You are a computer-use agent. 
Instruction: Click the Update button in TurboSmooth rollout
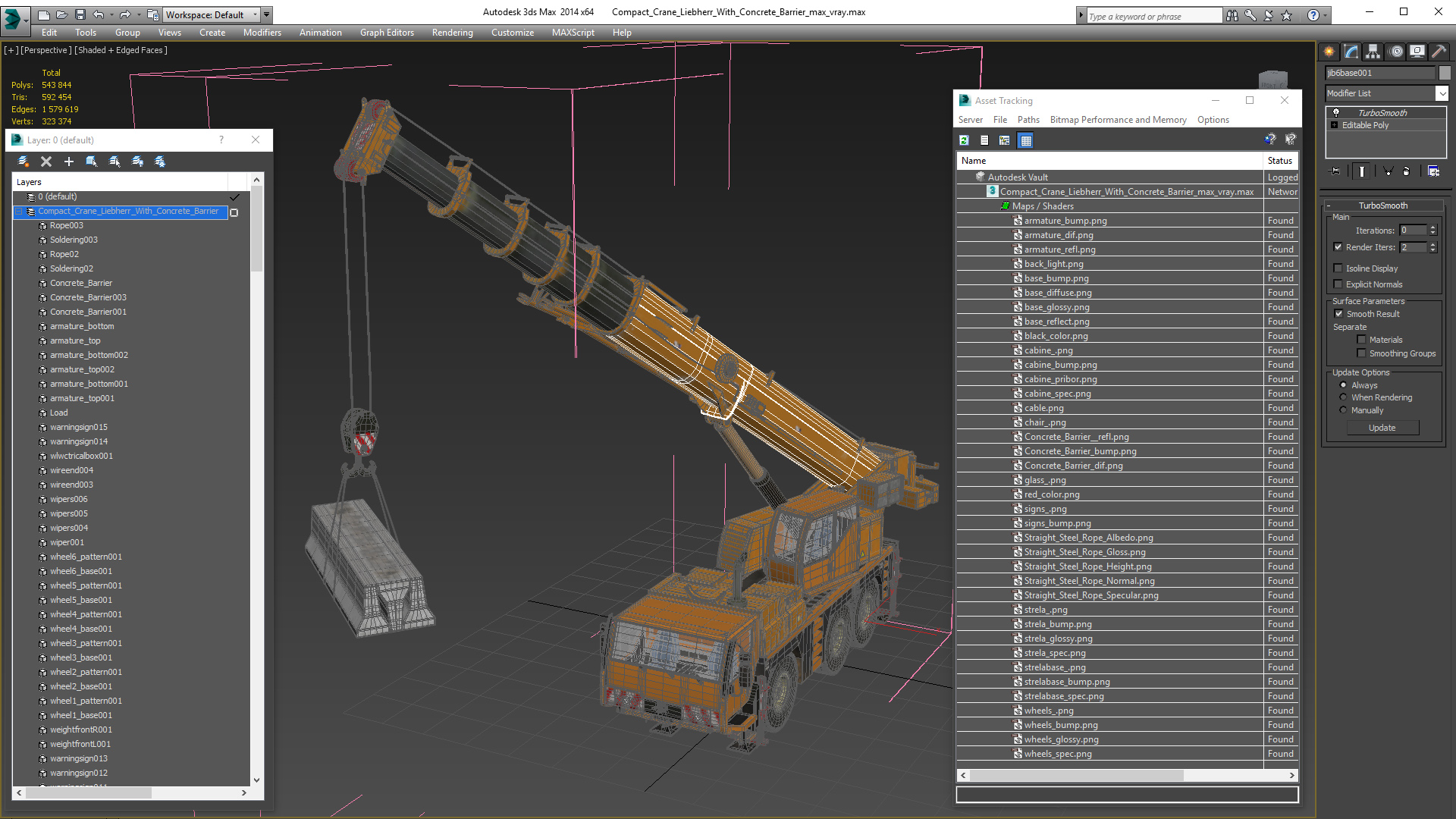[1382, 428]
